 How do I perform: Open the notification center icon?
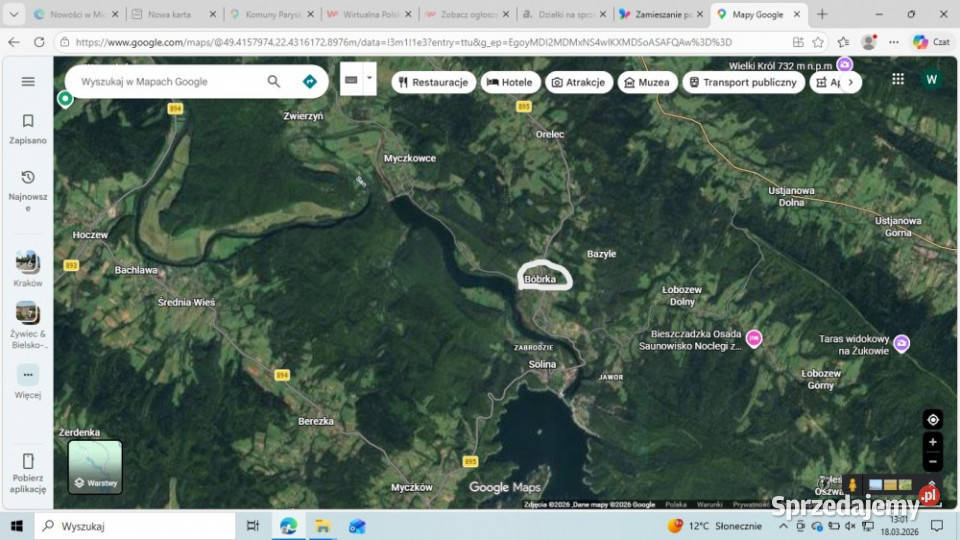tap(937, 526)
